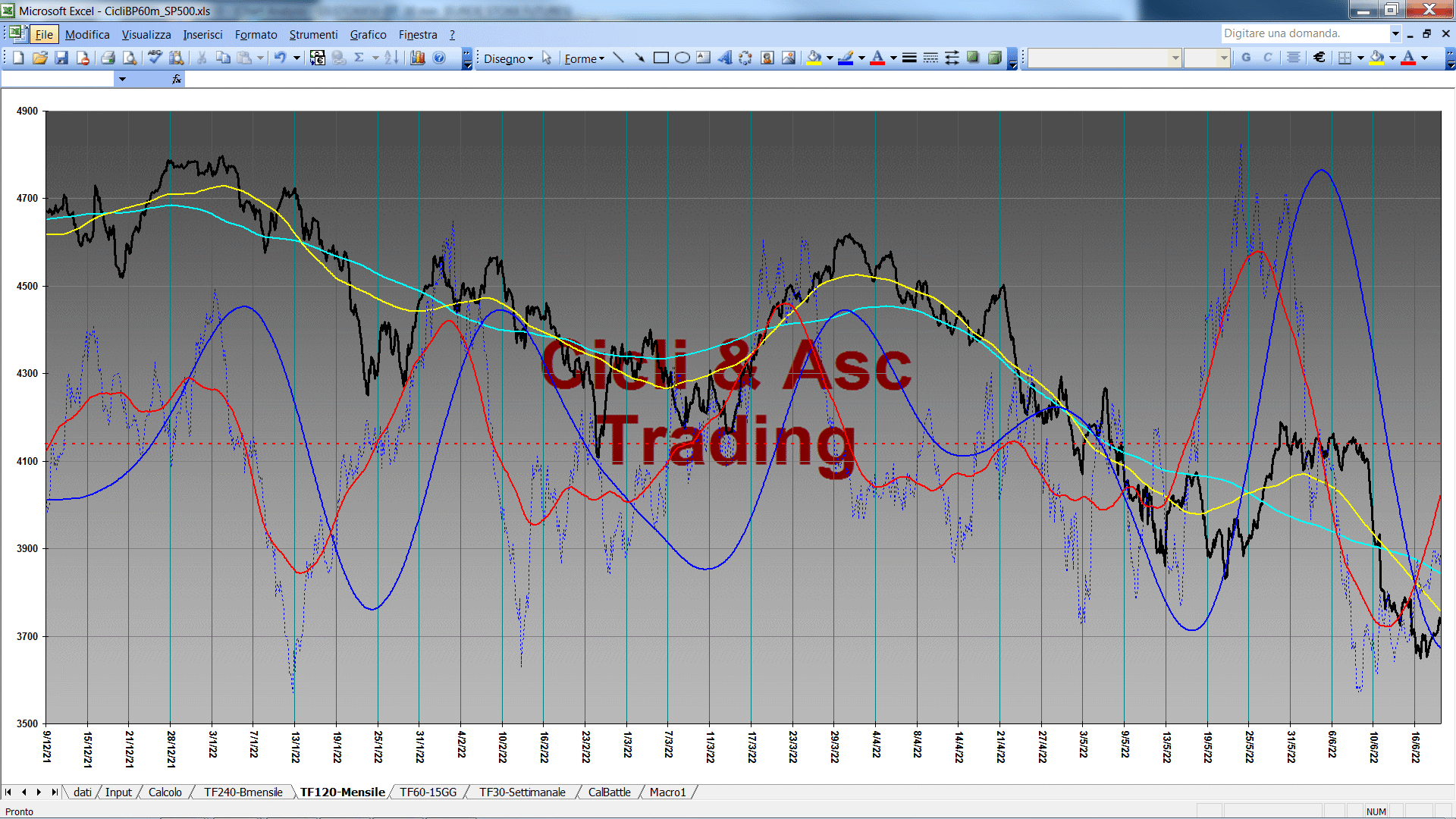1456x819 pixels.
Task: Insert Clip Art icon
Action: [x=767, y=58]
